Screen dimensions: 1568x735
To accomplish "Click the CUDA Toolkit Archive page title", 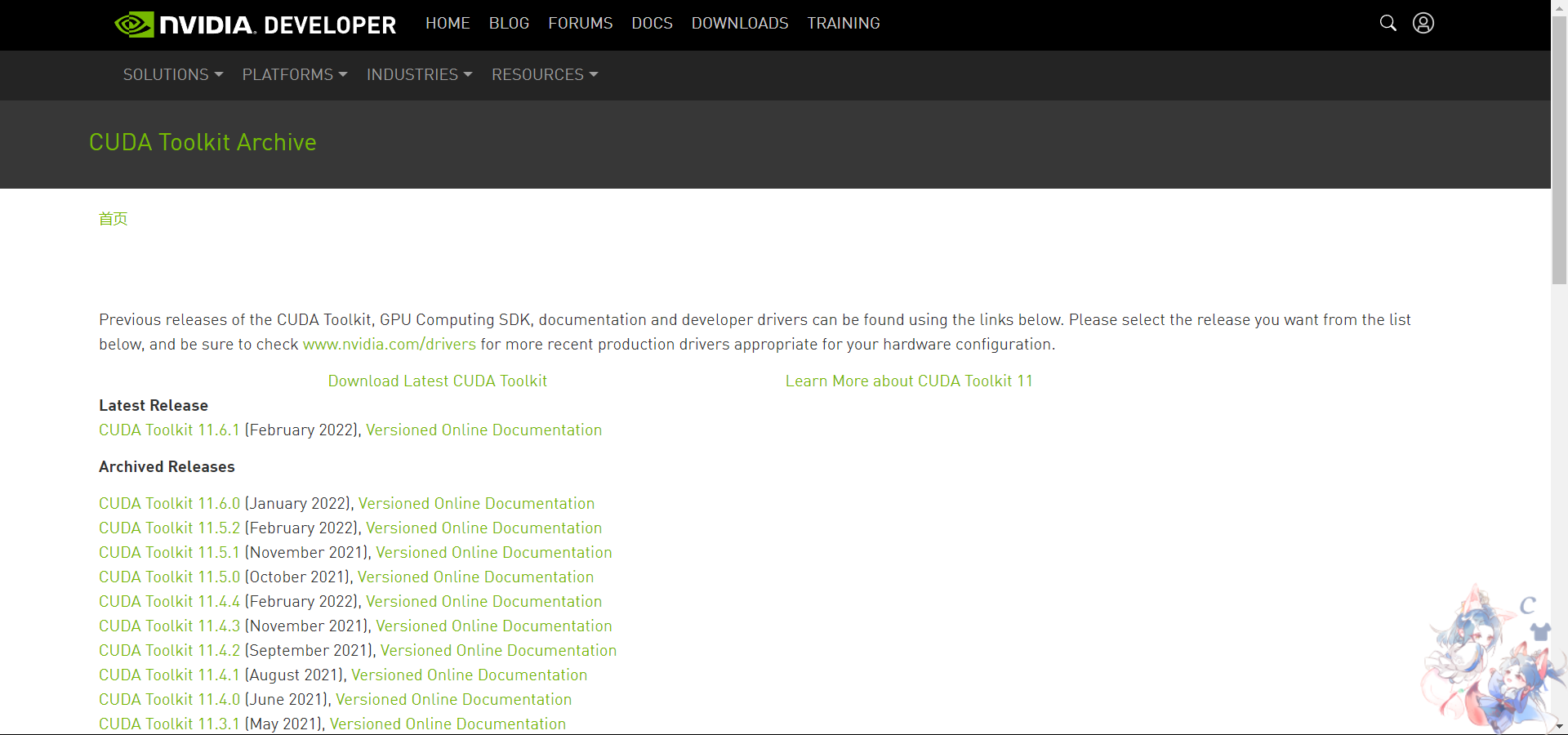I will 203,142.
